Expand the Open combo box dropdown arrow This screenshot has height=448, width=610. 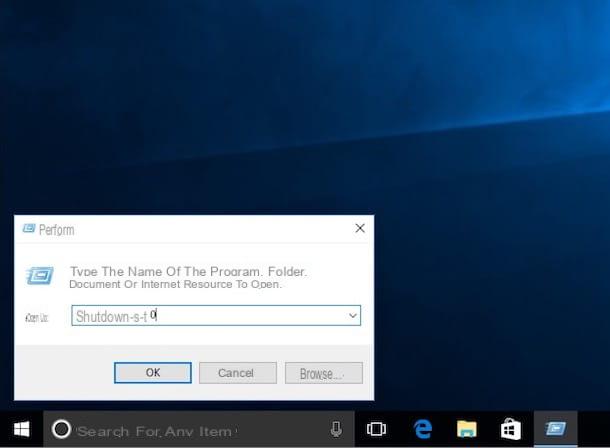pos(353,315)
